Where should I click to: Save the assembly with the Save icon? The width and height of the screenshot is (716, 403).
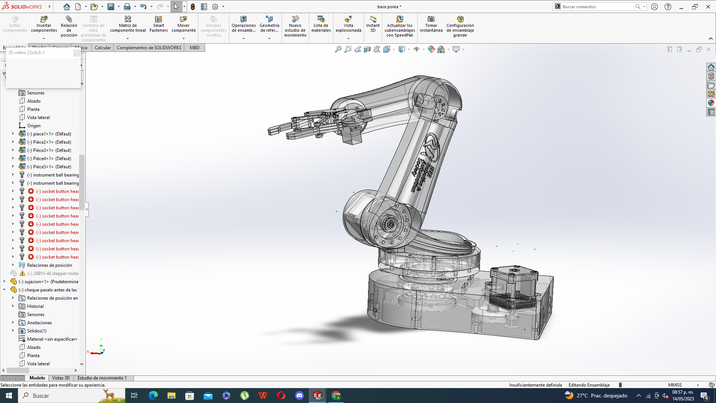pos(111,7)
